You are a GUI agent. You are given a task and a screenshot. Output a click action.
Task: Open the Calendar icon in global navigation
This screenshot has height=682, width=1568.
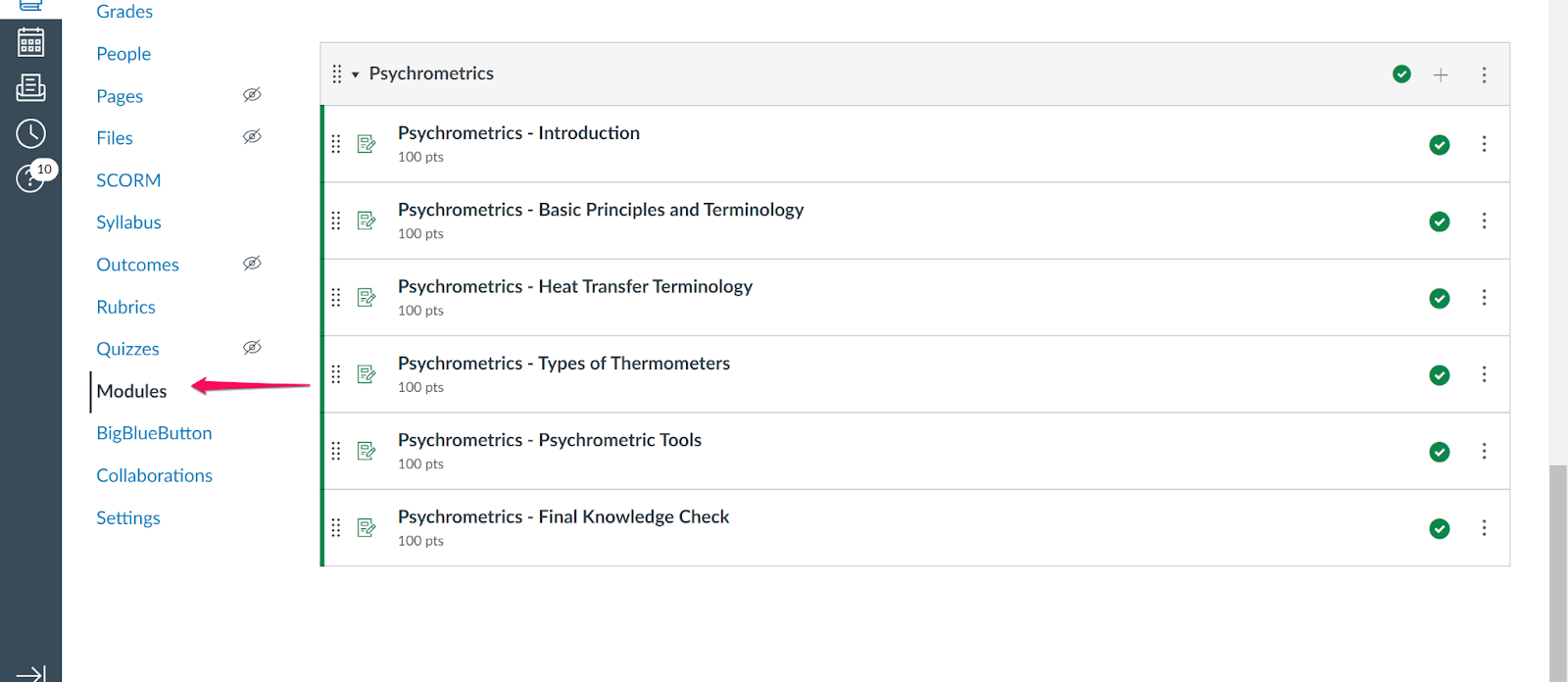pos(30,42)
